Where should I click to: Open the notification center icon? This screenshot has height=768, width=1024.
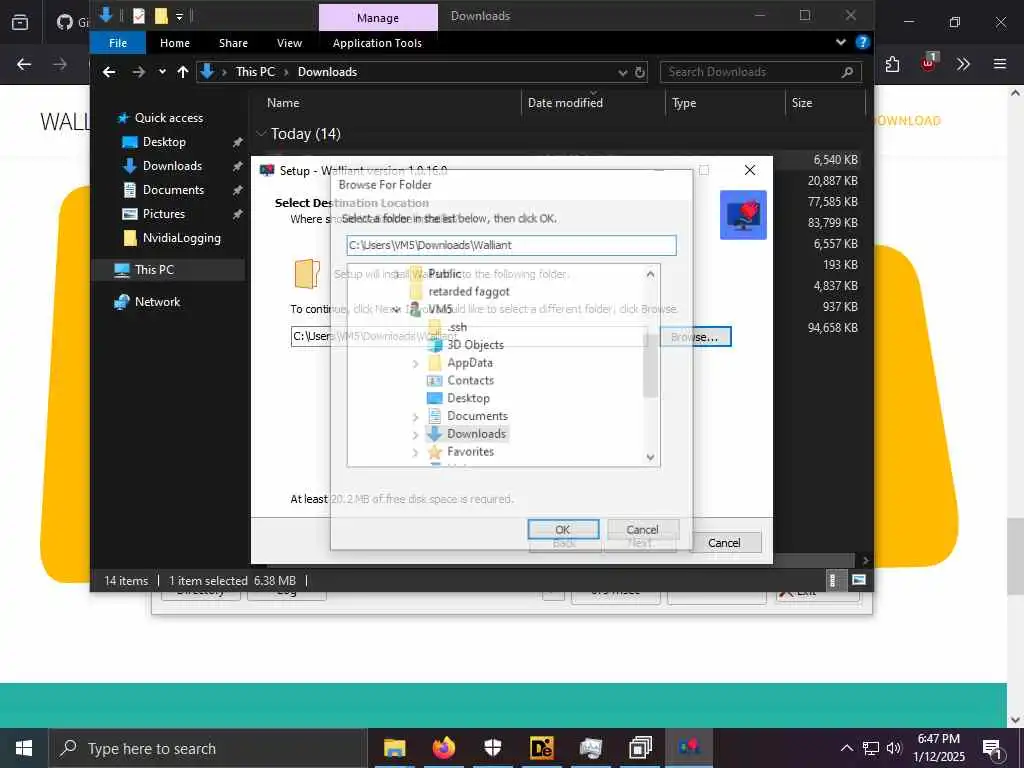992,749
